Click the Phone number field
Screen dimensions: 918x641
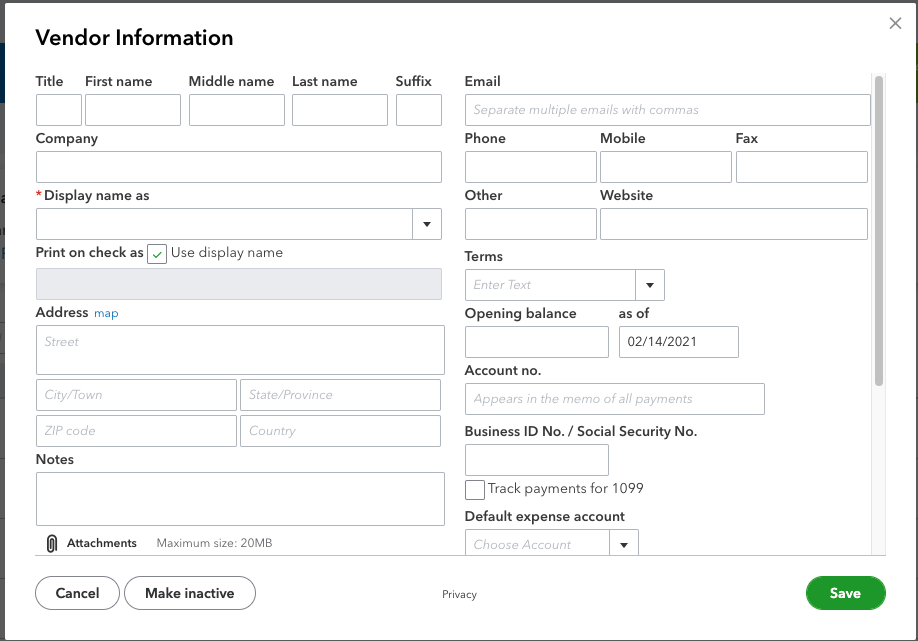click(530, 167)
